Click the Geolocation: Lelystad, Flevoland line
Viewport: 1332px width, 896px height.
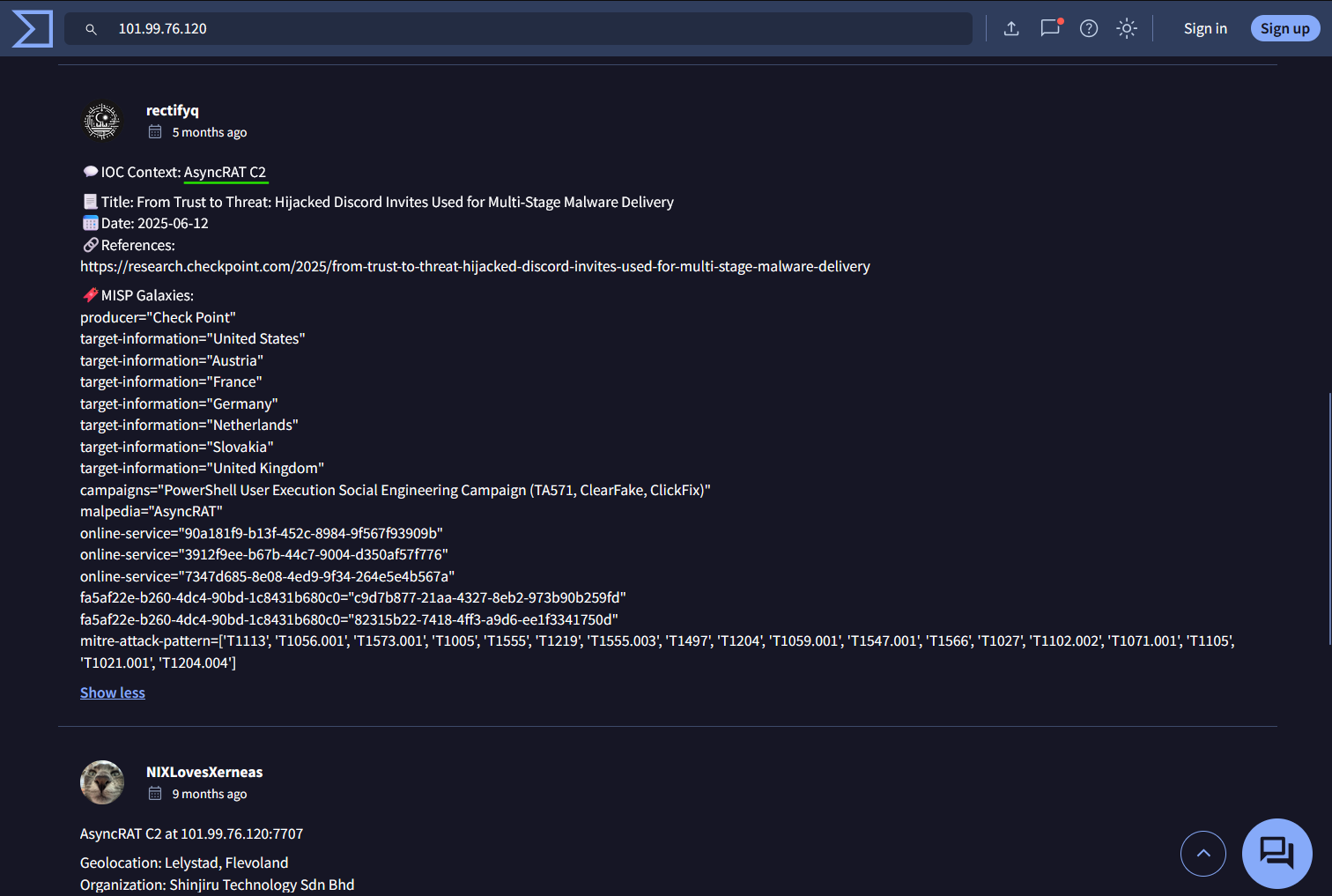[184, 863]
